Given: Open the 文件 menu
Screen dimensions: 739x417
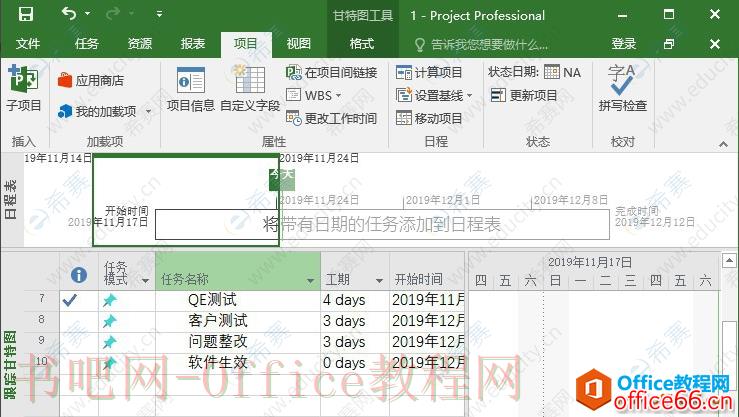Looking at the screenshot, I should pos(28,44).
